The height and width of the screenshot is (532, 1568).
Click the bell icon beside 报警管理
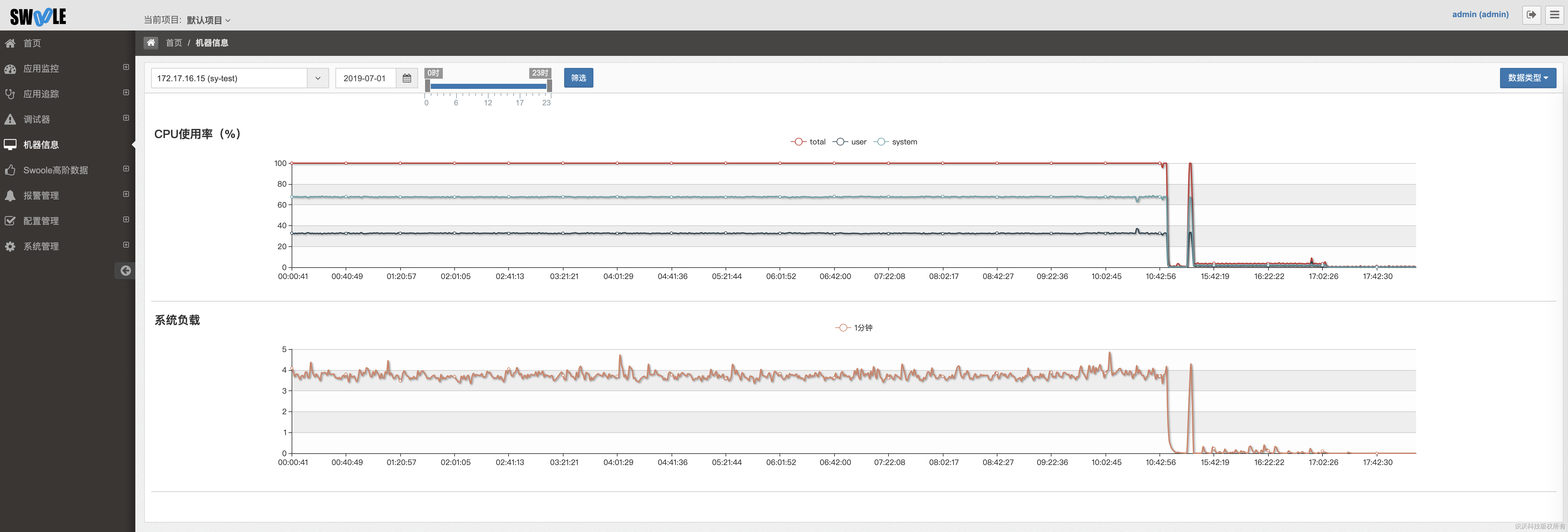(x=10, y=195)
